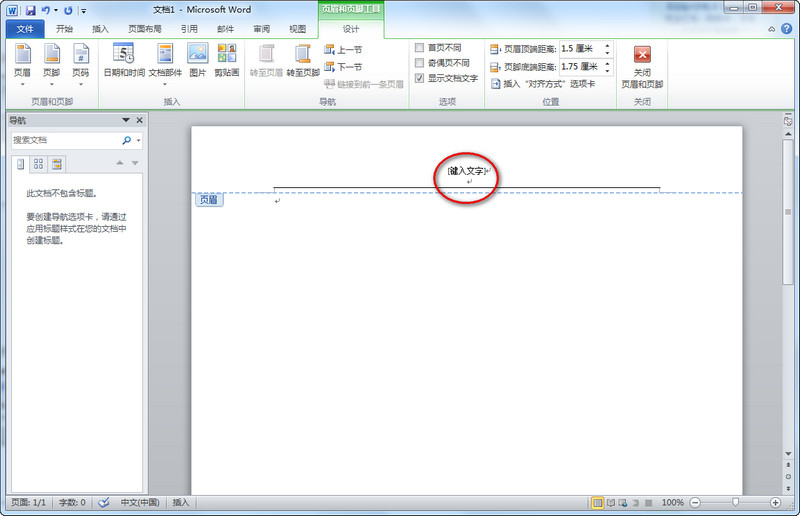This screenshot has width=800, height=516.
Task: Minimize the ribbon with caret icon
Action: tap(771, 29)
